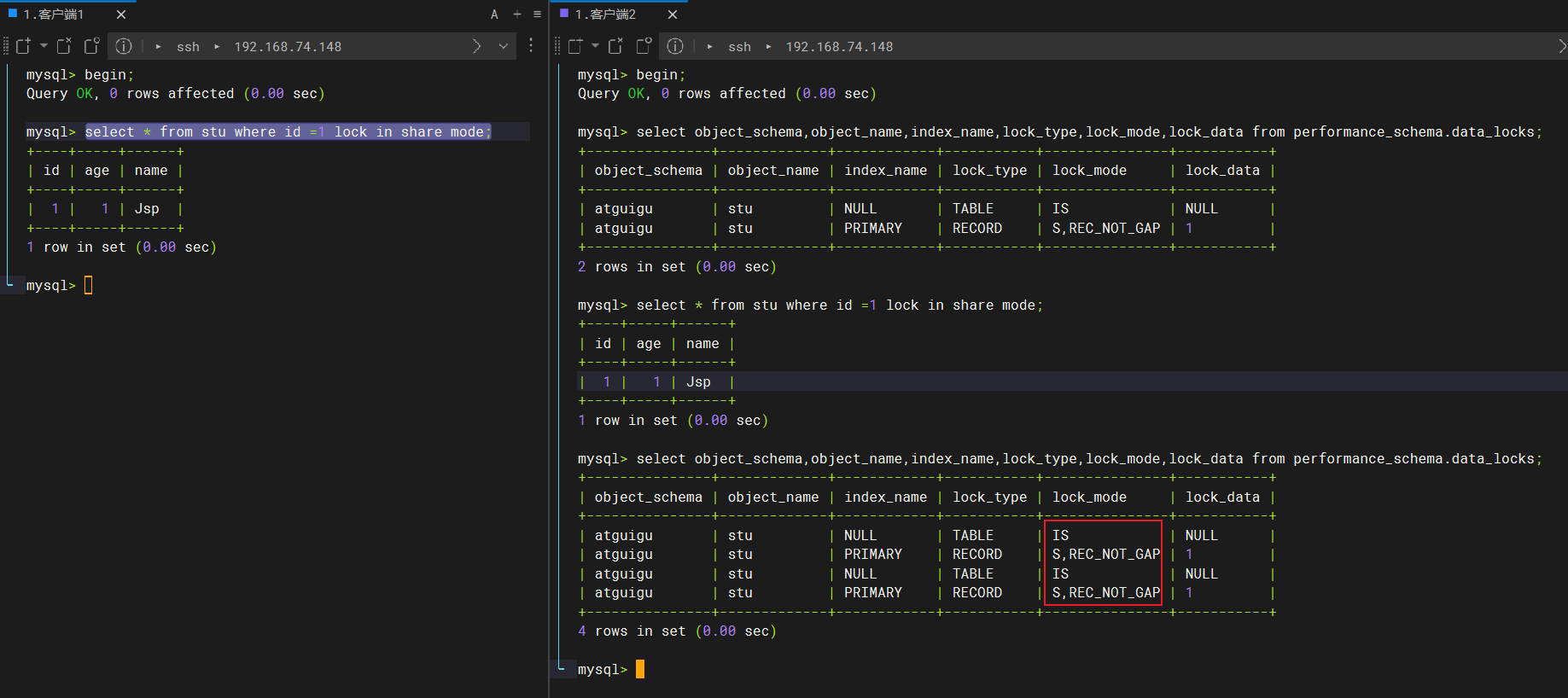Click the left pane drag handle
This screenshot has width=1568, height=698.
click(6, 46)
